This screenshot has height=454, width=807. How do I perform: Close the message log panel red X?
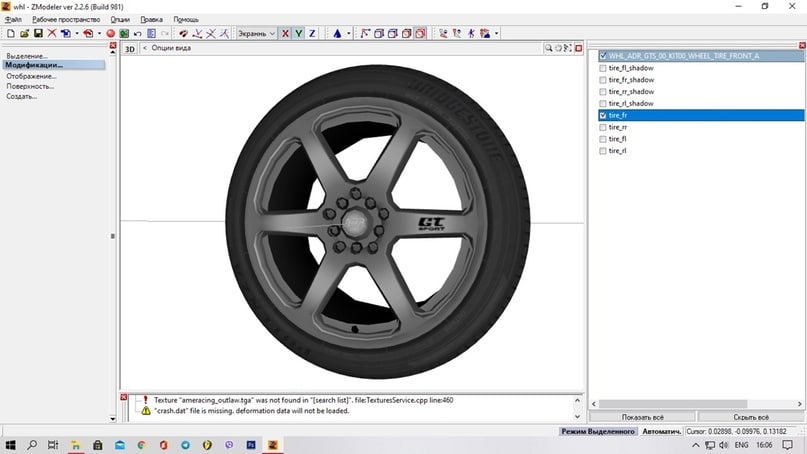click(124, 397)
